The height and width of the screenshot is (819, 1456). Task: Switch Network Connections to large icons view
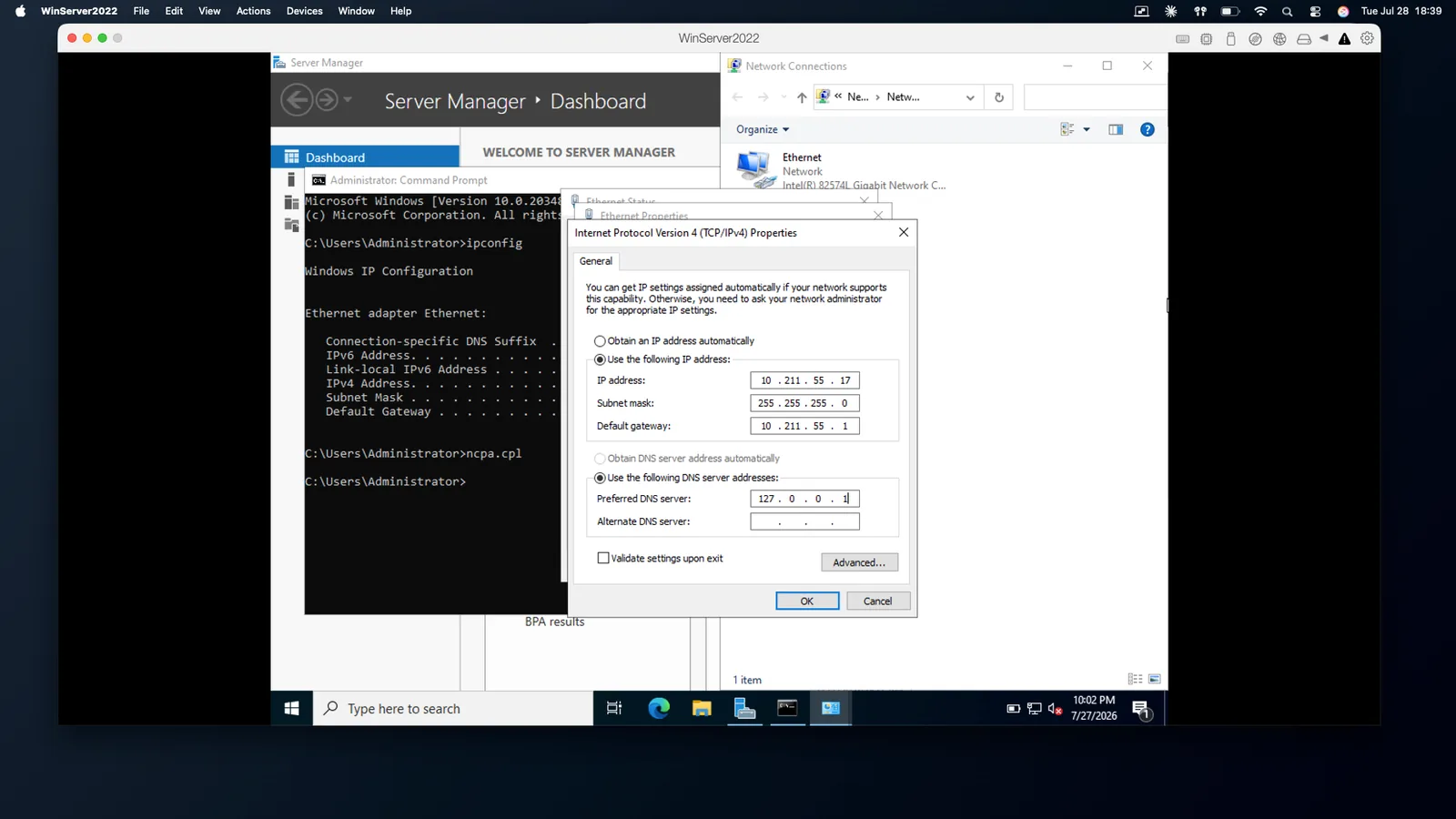1155,679
